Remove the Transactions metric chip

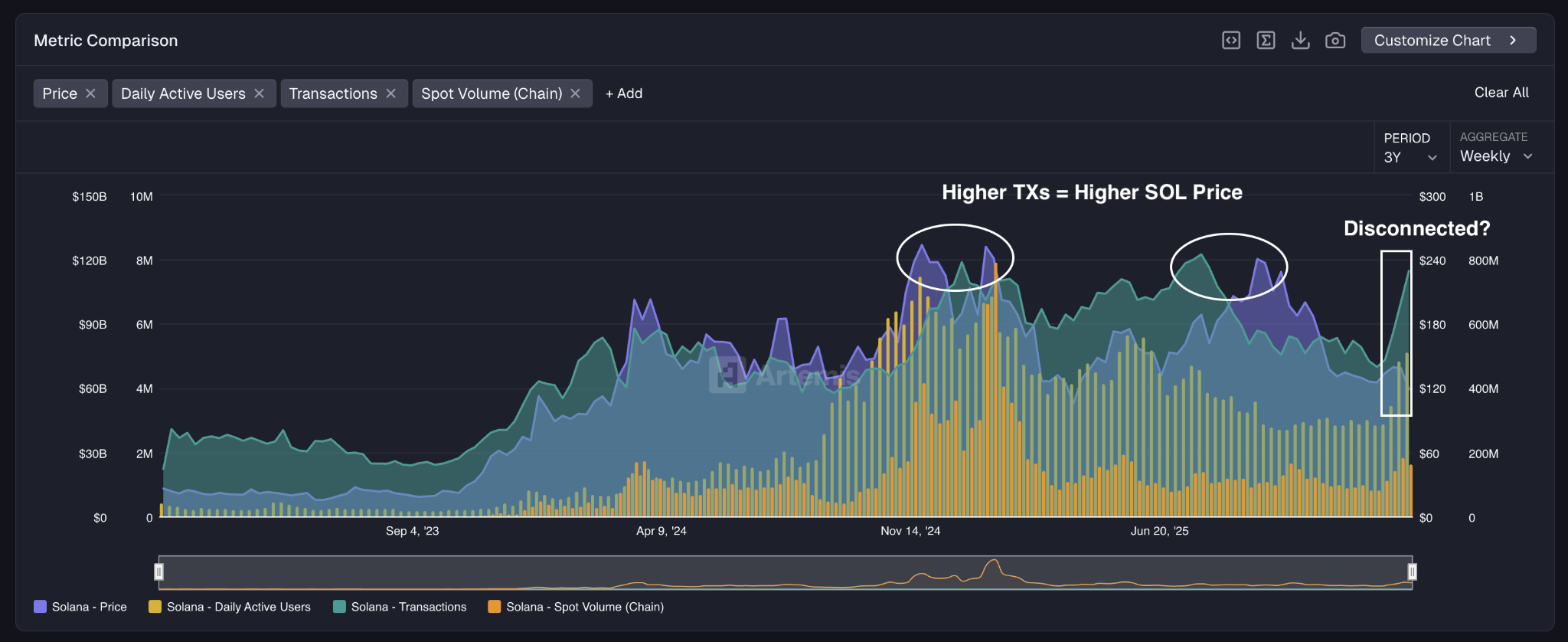click(x=391, y=93)
